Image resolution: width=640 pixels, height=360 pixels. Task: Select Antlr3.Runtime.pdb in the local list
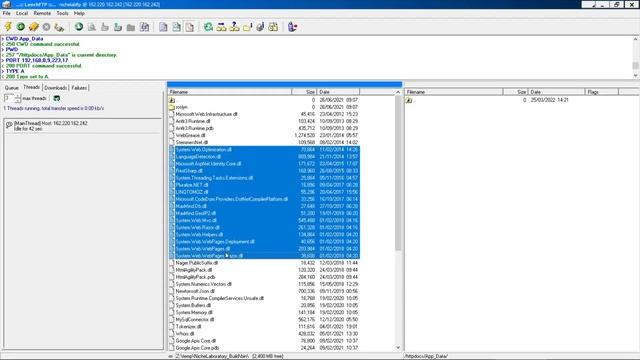[264, 128]
